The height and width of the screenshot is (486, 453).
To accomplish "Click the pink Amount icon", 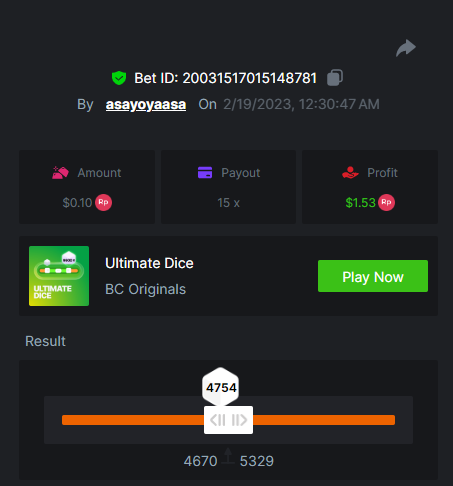I will (x=60, y=173).
